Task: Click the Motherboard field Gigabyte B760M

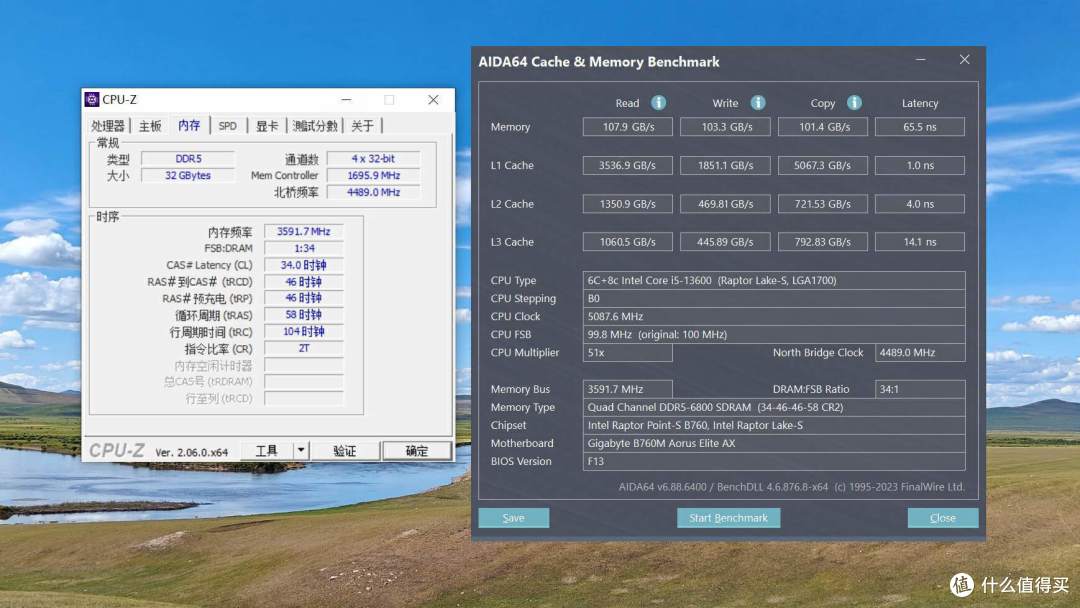Action: (x=774, y=443)
